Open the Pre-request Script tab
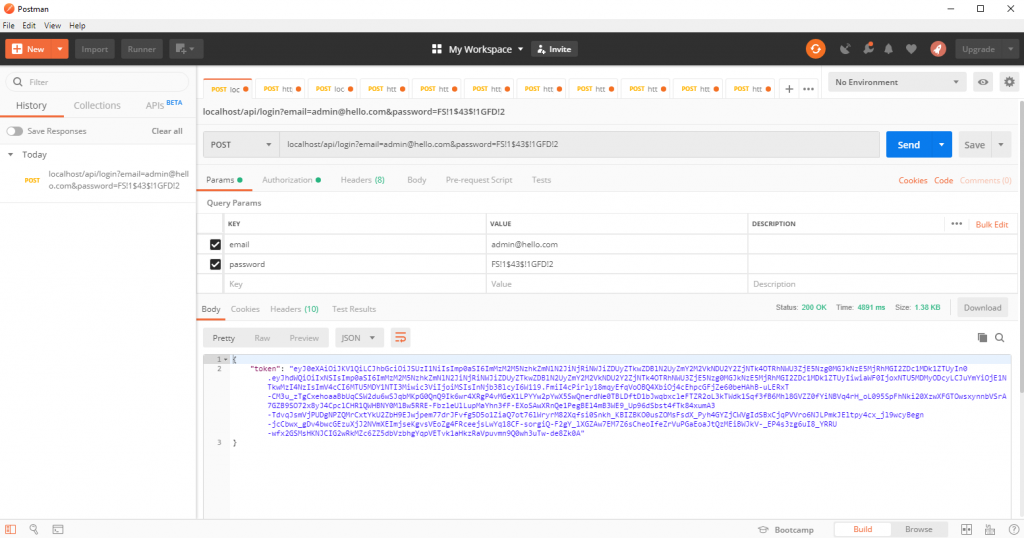1024x538 pixels. 479,180
